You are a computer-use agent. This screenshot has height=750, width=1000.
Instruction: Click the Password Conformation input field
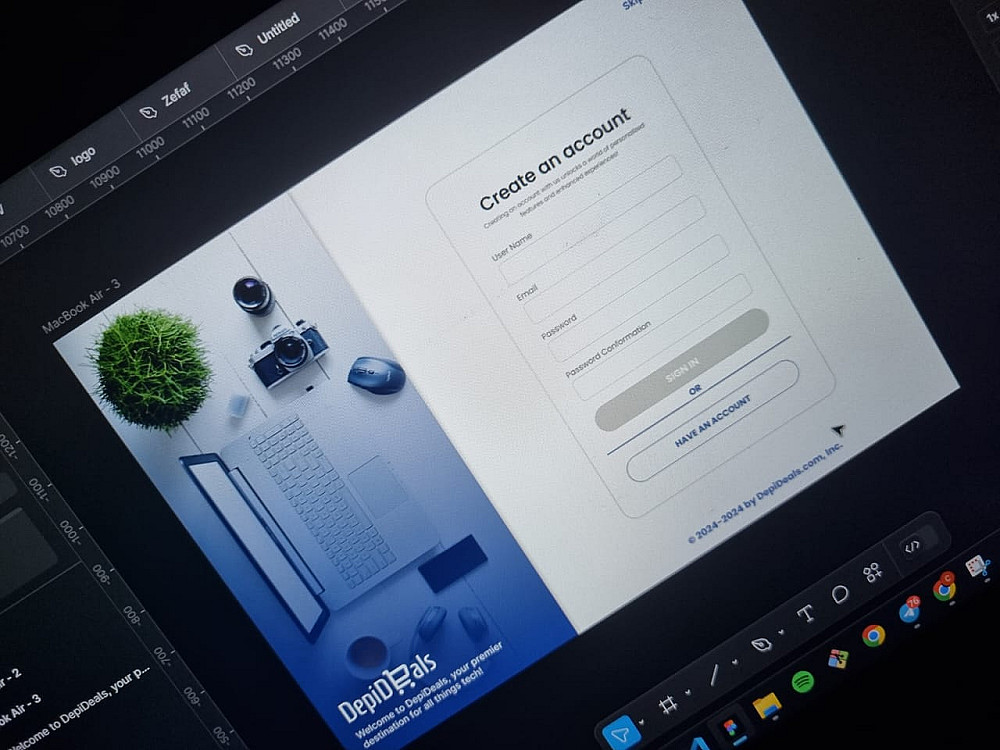click(662, 337)
